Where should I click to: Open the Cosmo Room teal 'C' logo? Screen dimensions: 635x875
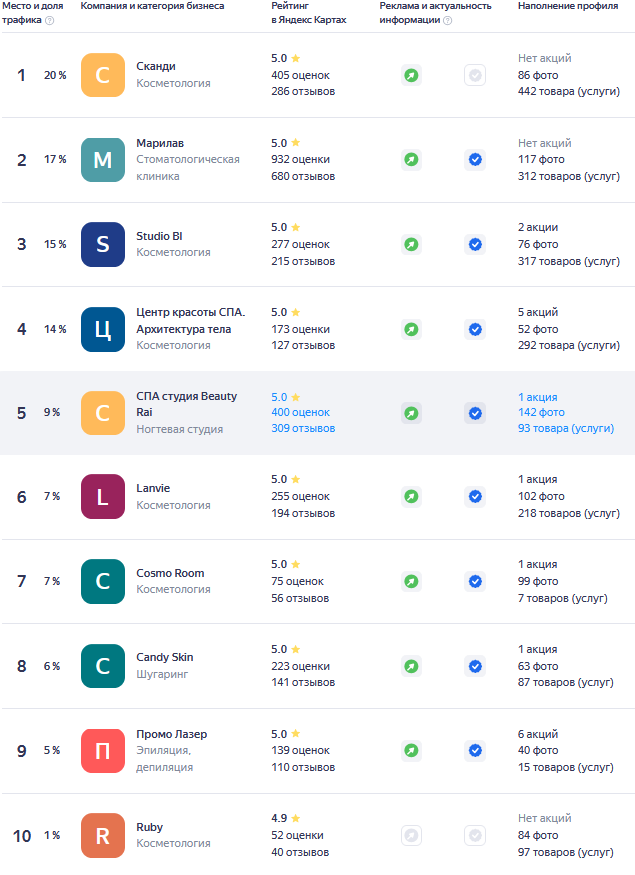coord(103,581)
